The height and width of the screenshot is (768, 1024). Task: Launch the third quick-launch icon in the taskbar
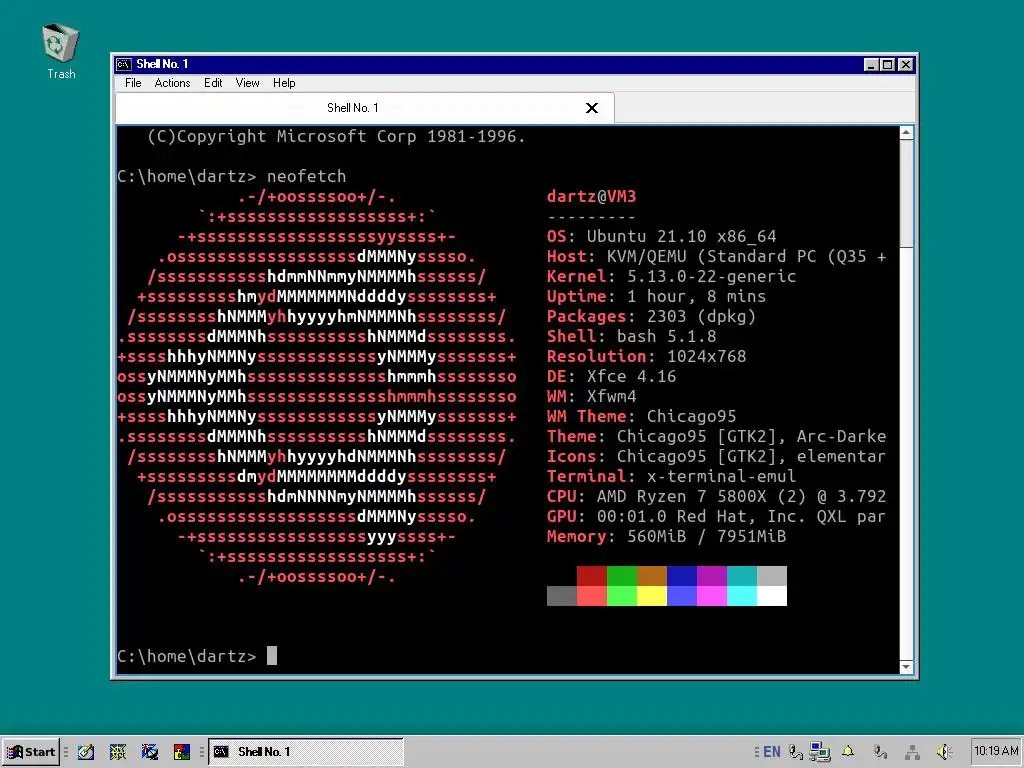coord(150,752)
